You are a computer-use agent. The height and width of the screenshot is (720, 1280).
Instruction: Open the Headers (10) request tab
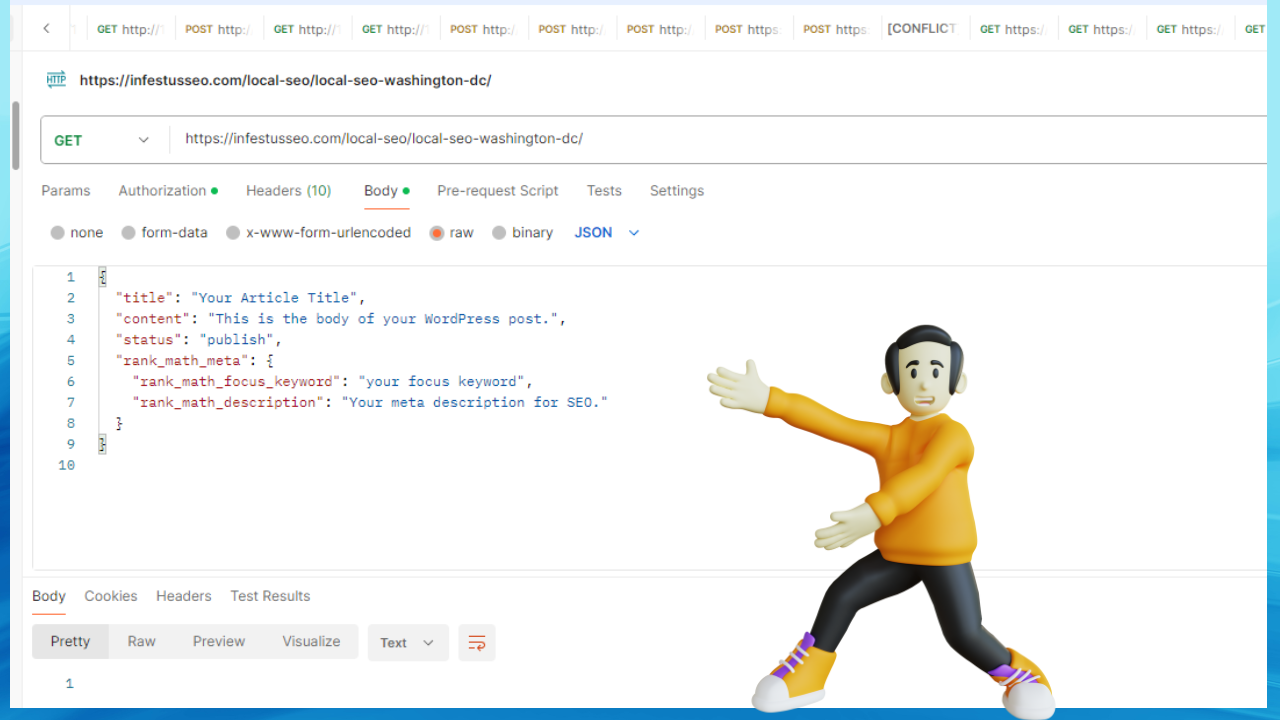pos(289,191)
